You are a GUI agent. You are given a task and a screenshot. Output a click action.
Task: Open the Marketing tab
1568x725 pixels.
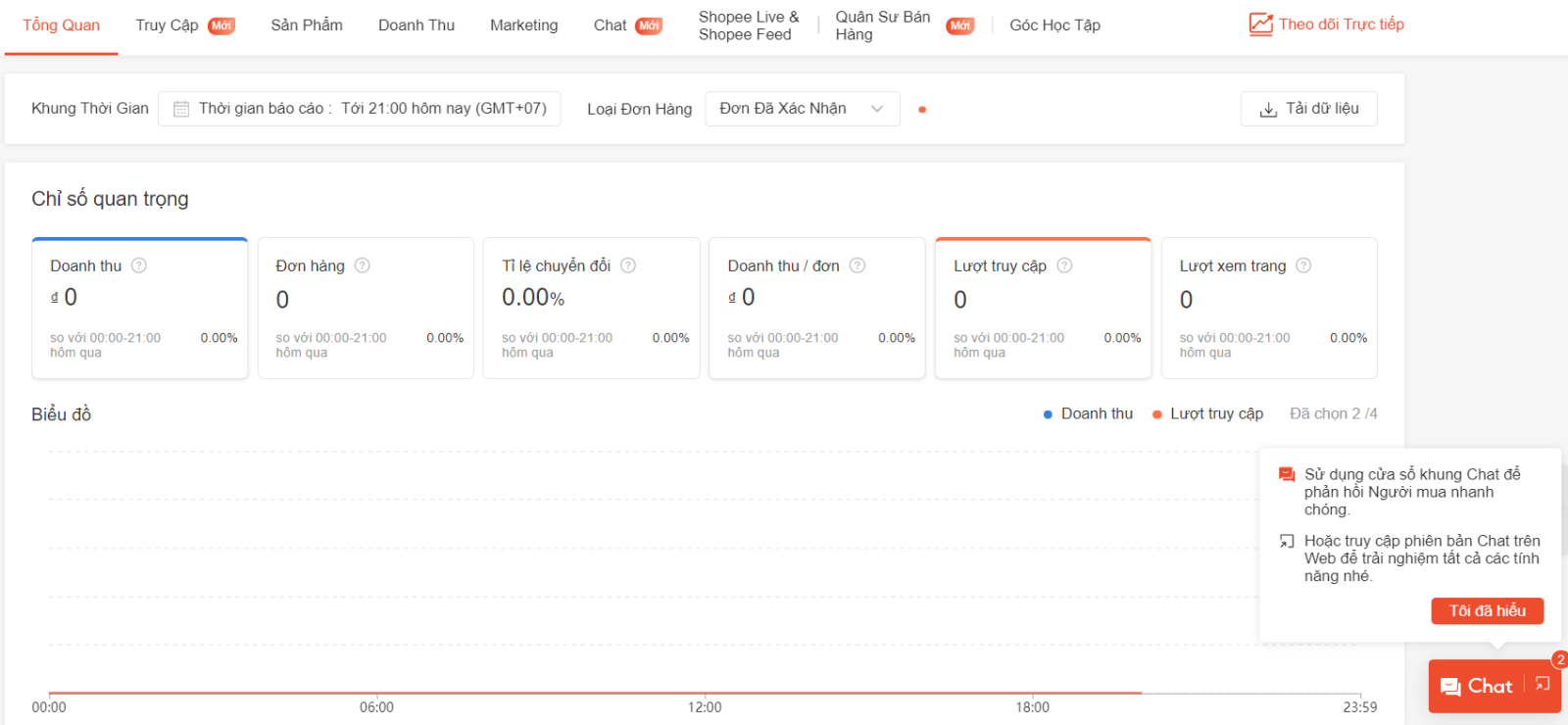click(523, 25)
